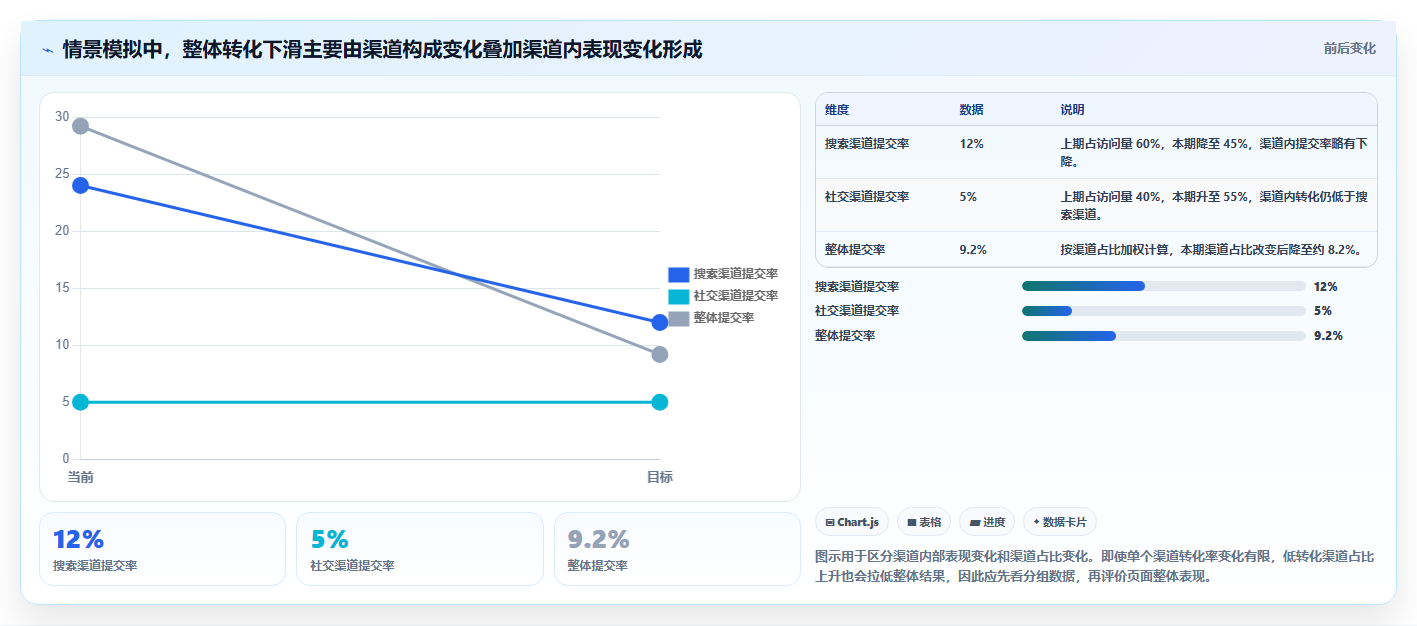The image size is (1417, 626).
Task: Click cyan 社交渠道提交率 point at 目标
Action: click(660, 402)
